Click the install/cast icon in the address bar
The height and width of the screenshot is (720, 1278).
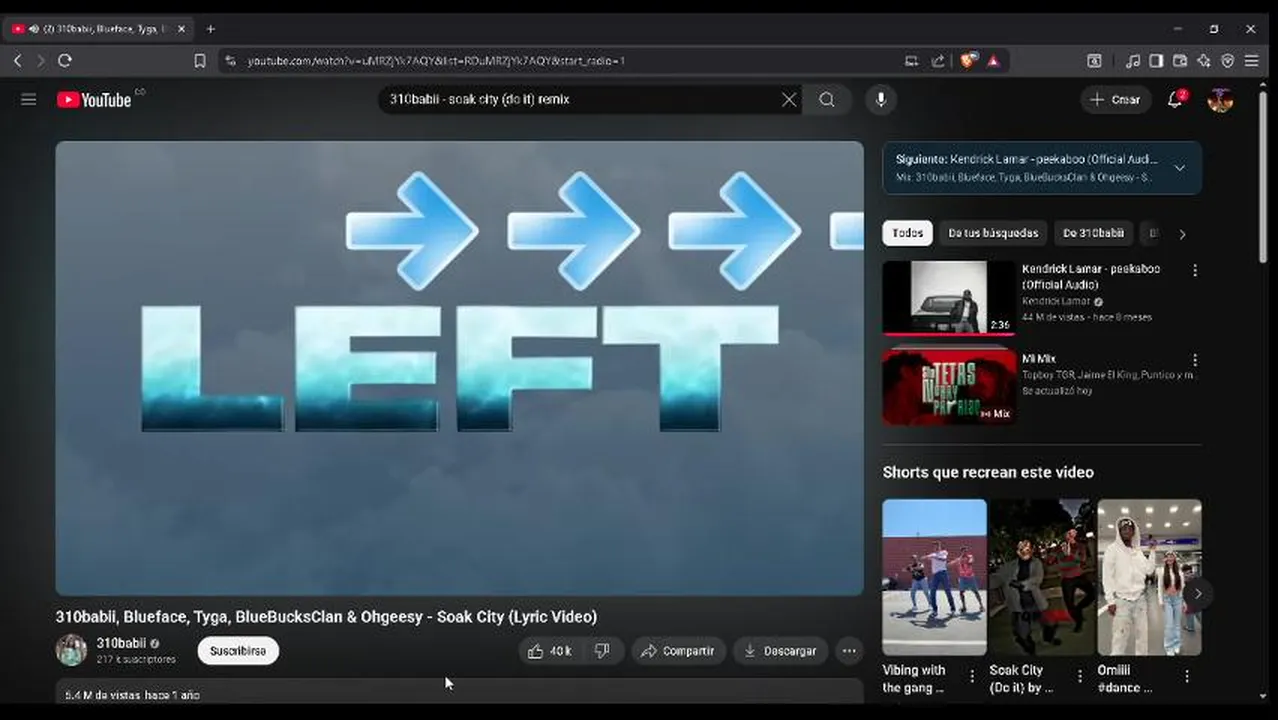(x=911, y=61)
